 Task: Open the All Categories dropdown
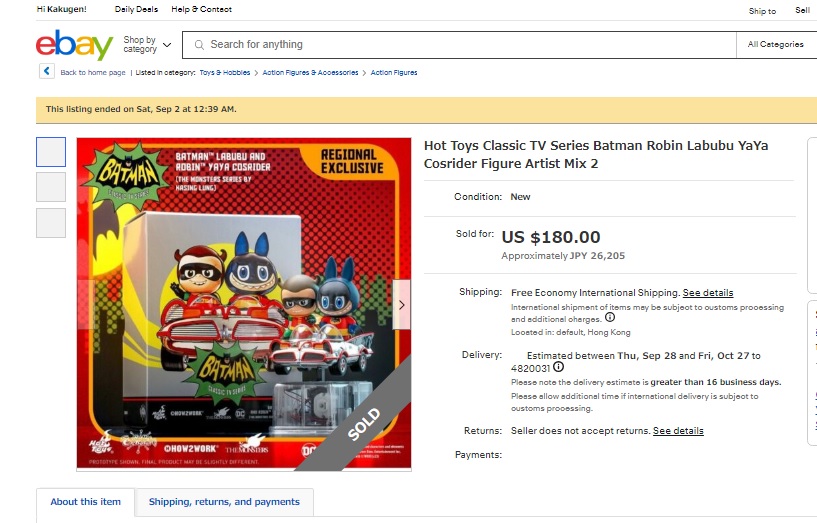(776, 44)
